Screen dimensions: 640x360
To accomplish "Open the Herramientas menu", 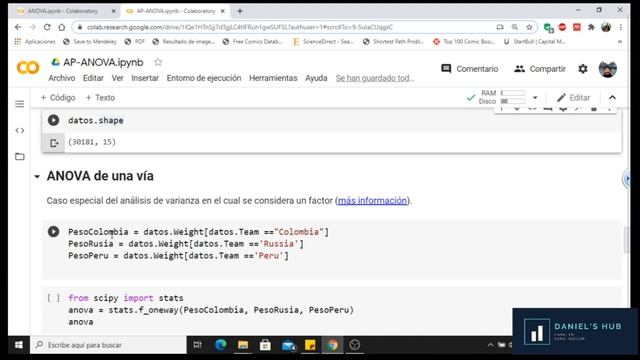I will pyautogui.click(x=273, y=78).
